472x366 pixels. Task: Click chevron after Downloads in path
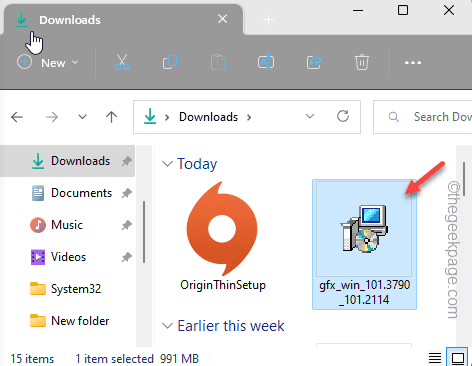pos(249,117)
